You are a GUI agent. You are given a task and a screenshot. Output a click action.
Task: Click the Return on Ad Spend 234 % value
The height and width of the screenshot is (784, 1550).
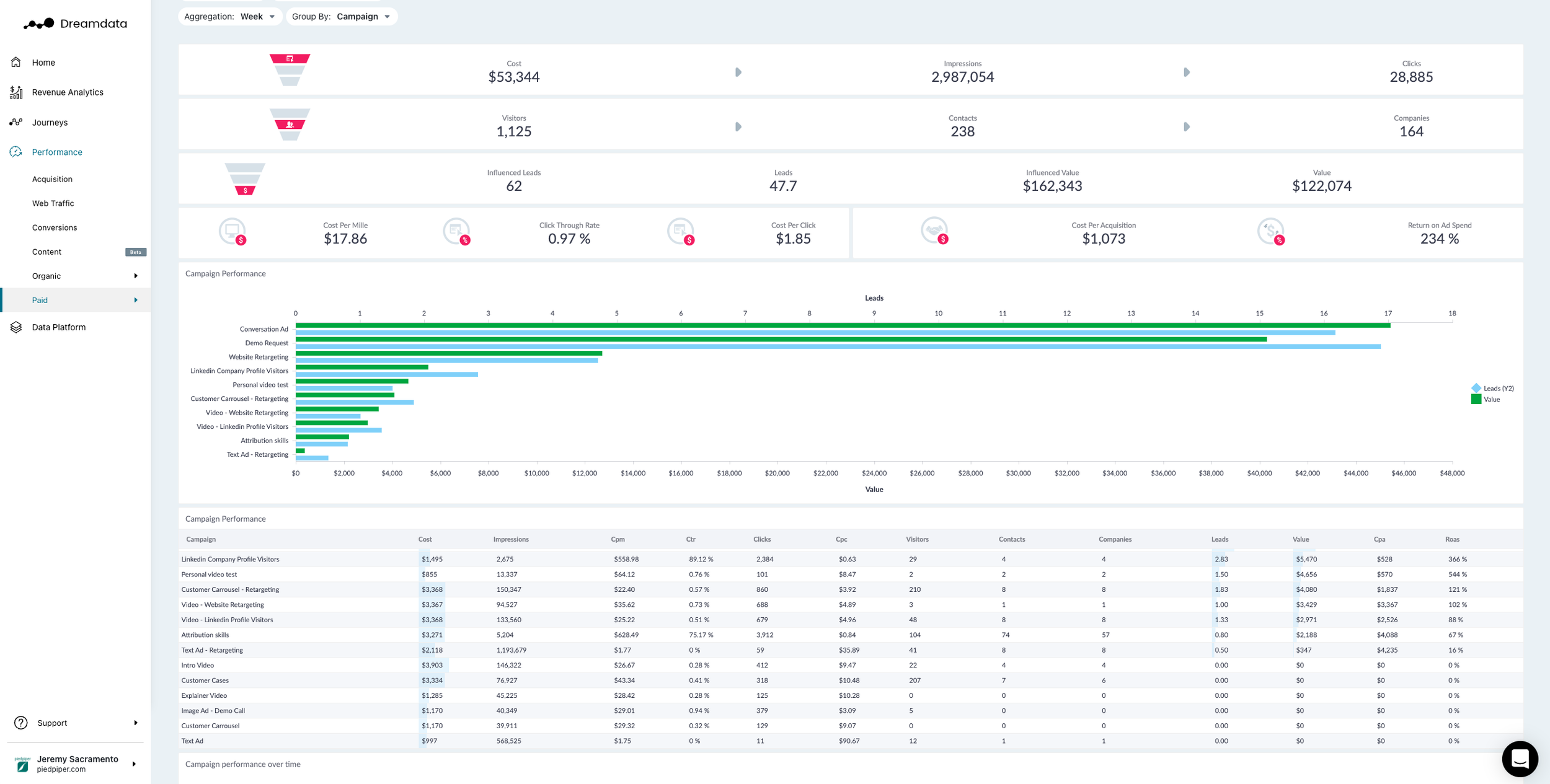tap(1439, 239)
